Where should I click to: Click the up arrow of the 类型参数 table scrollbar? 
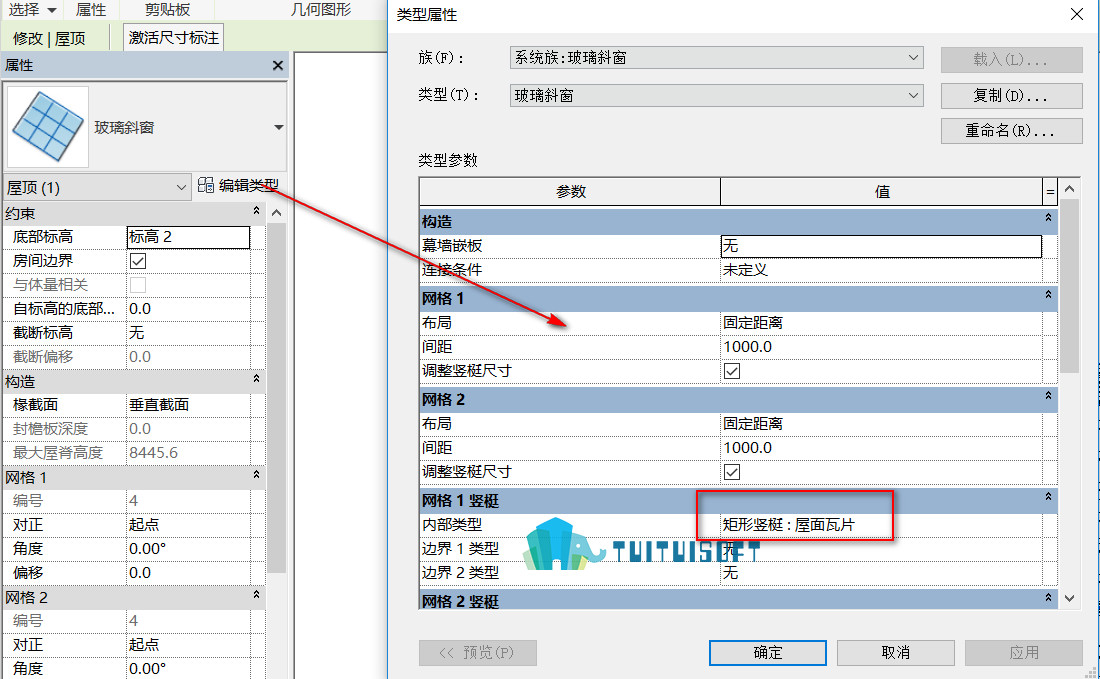coord(1069,189)
